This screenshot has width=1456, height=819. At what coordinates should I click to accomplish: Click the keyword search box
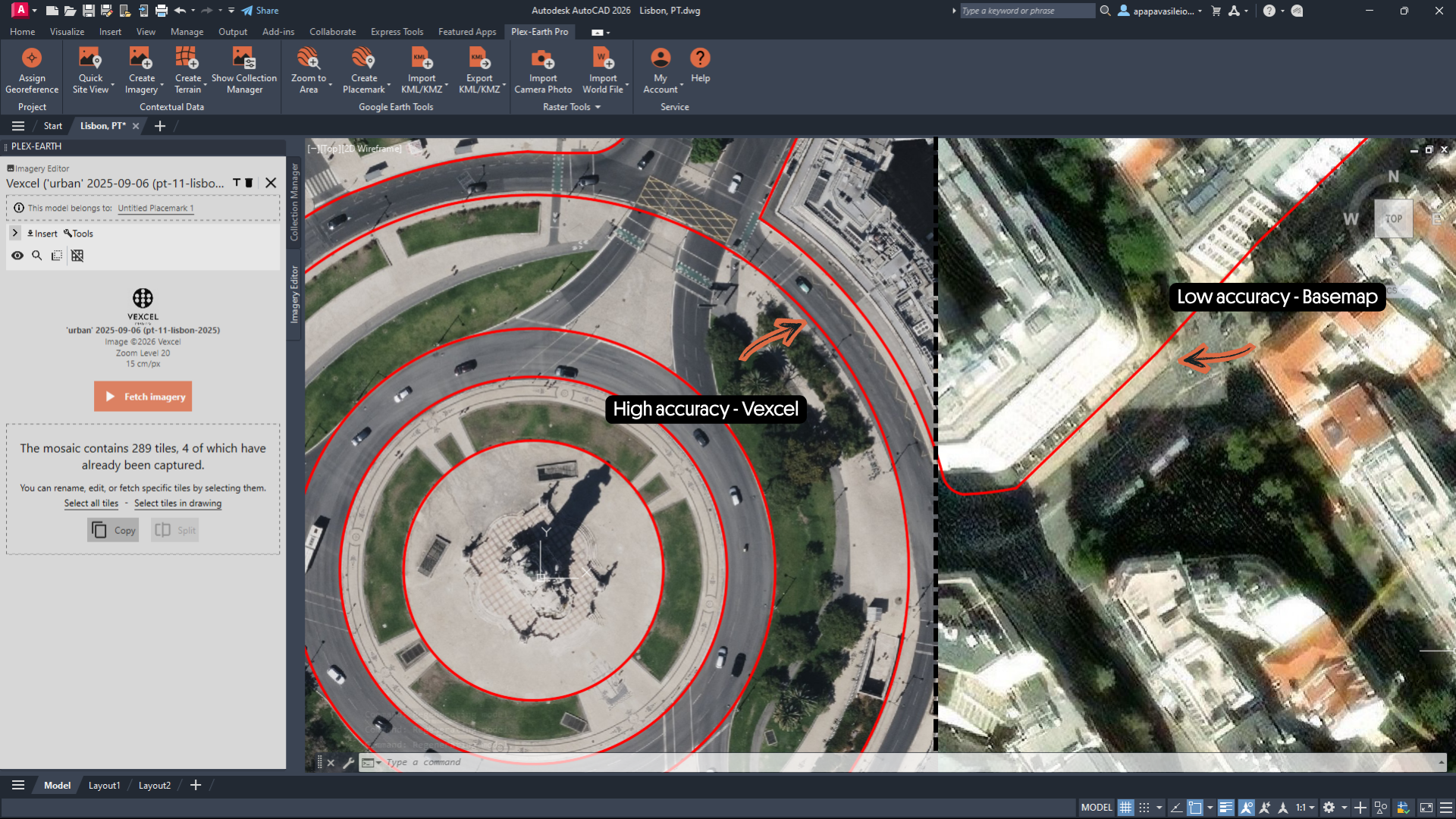point(1028,11)
